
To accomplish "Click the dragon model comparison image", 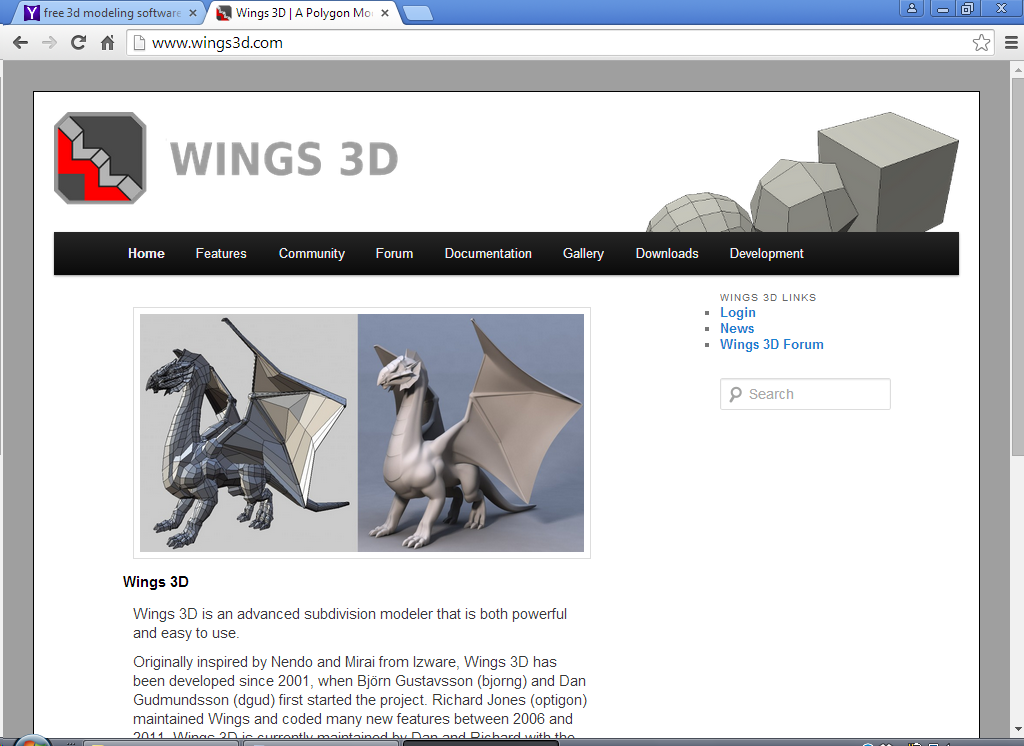I will point(362,433).
